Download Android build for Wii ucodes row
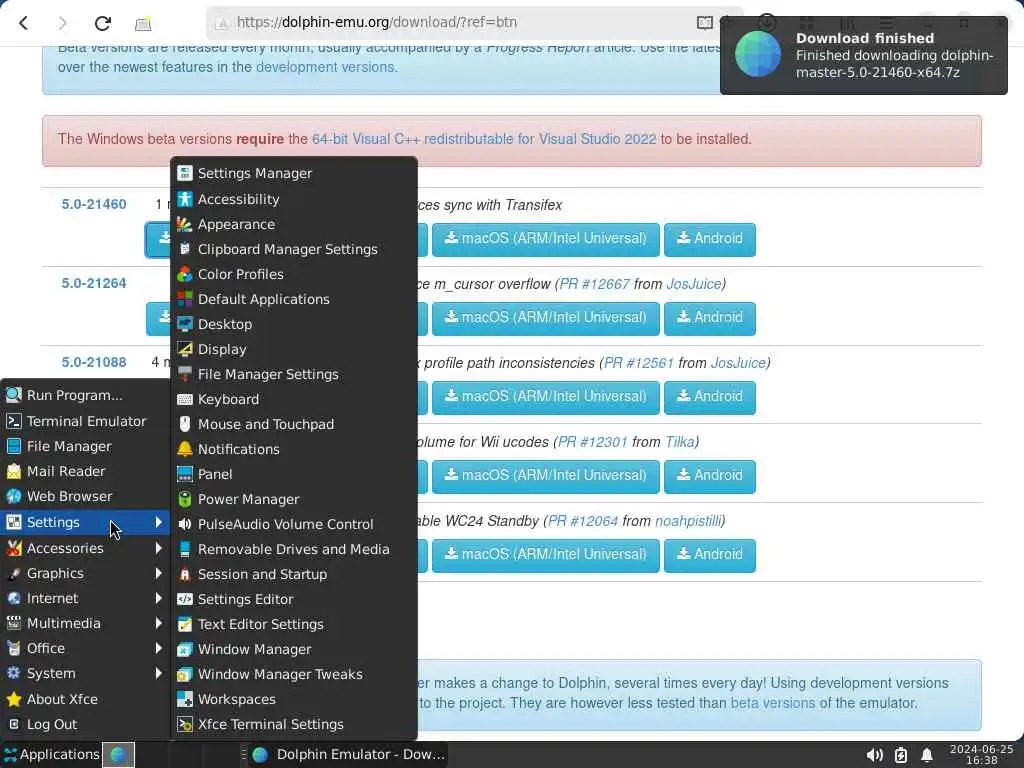This screenshot has height=768, width=1024. click(x=710, y=476)
